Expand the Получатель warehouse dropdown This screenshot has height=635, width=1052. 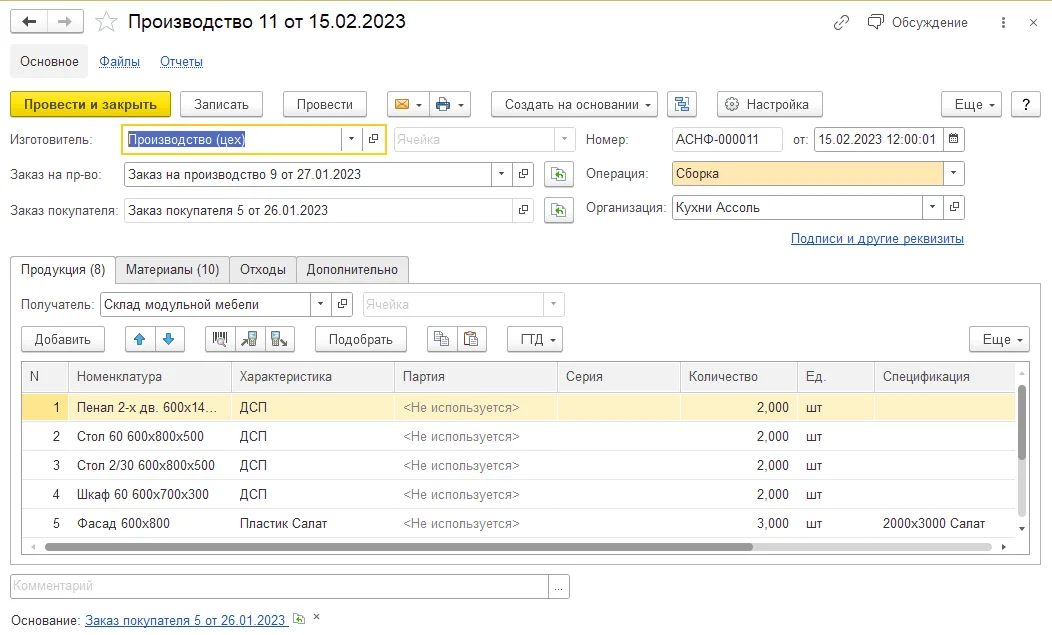pos(321,305)
